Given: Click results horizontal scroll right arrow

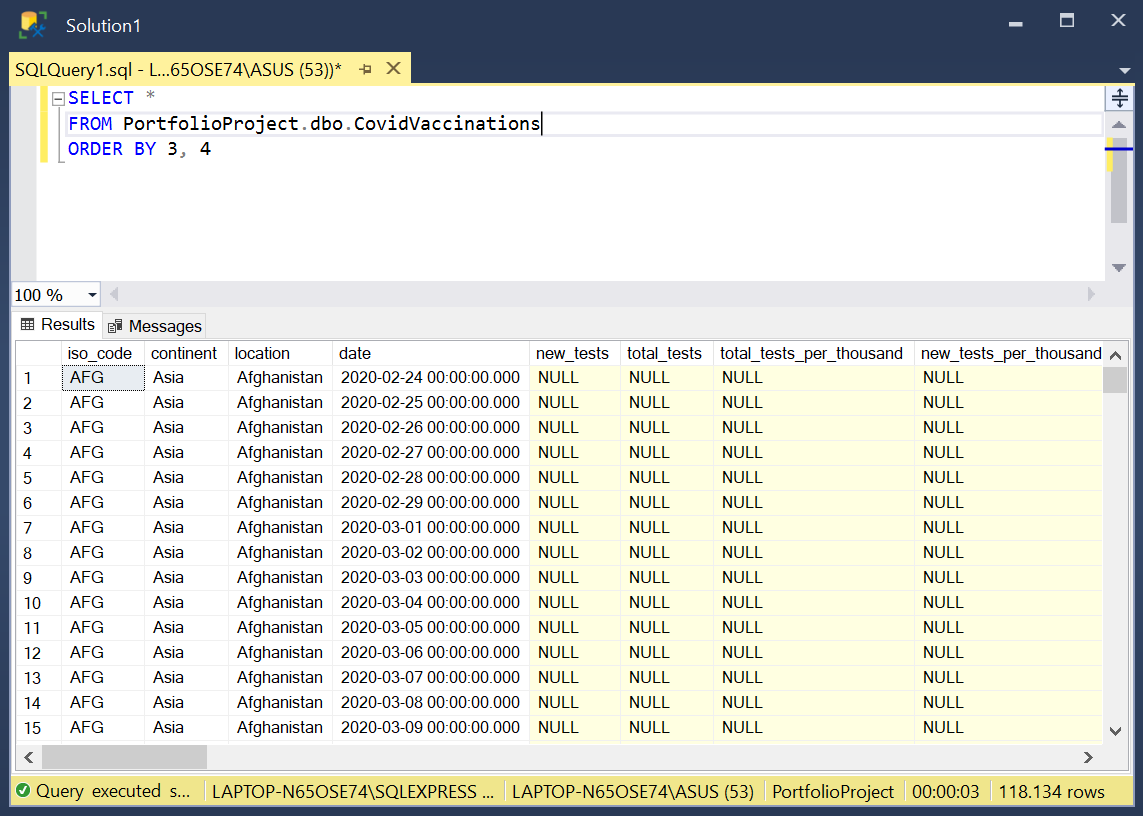Looking at the screenshot, I should point(1088,758).
